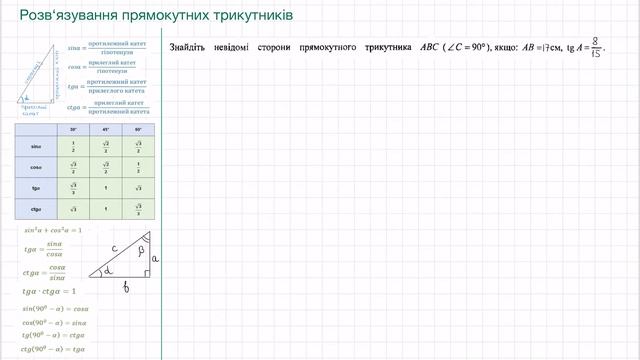This screenshot has width=640, height=360.
Task: Click the angle label α in the drawn triangle
Action: click(x=108, y=270)
